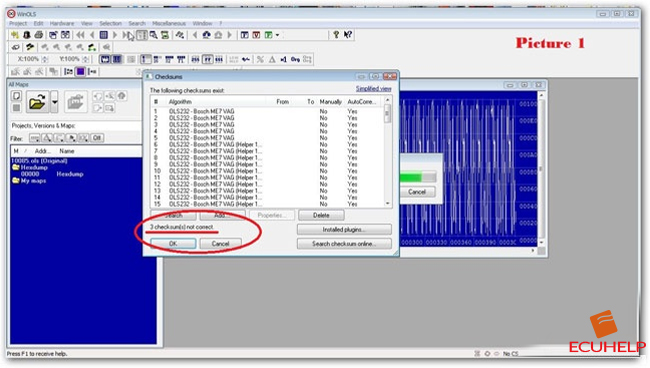Click the green toolbar icon in the second row

(x=92, y=47)
